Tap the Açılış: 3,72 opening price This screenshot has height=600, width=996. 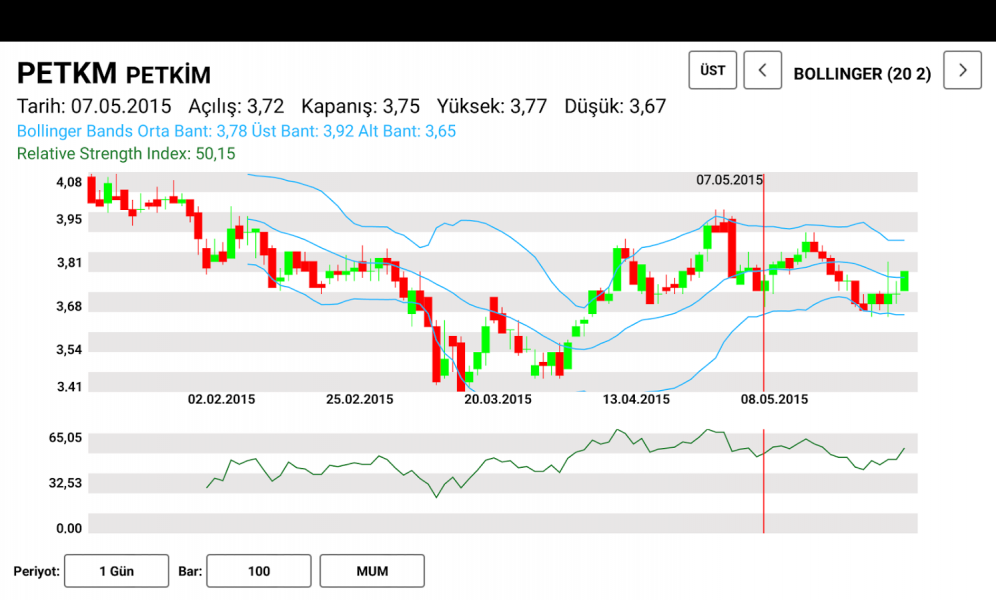click(x=236, y=106)
